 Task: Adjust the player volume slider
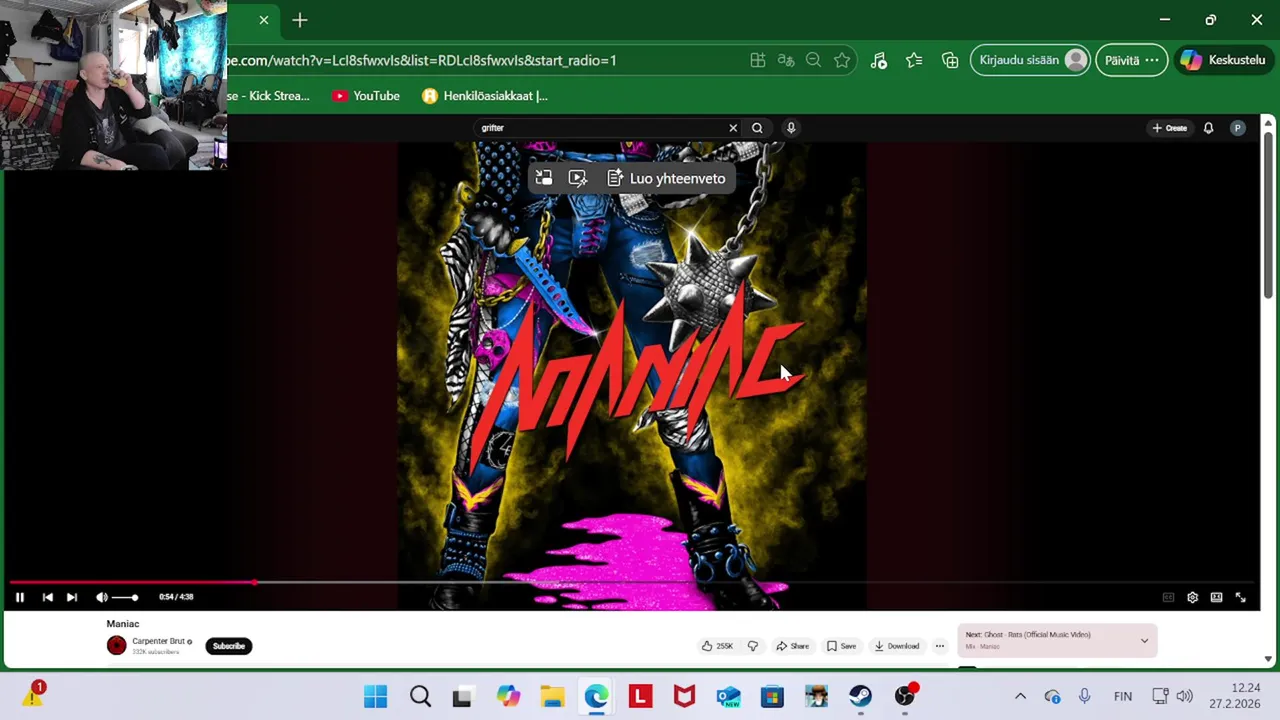click(125, 597)
